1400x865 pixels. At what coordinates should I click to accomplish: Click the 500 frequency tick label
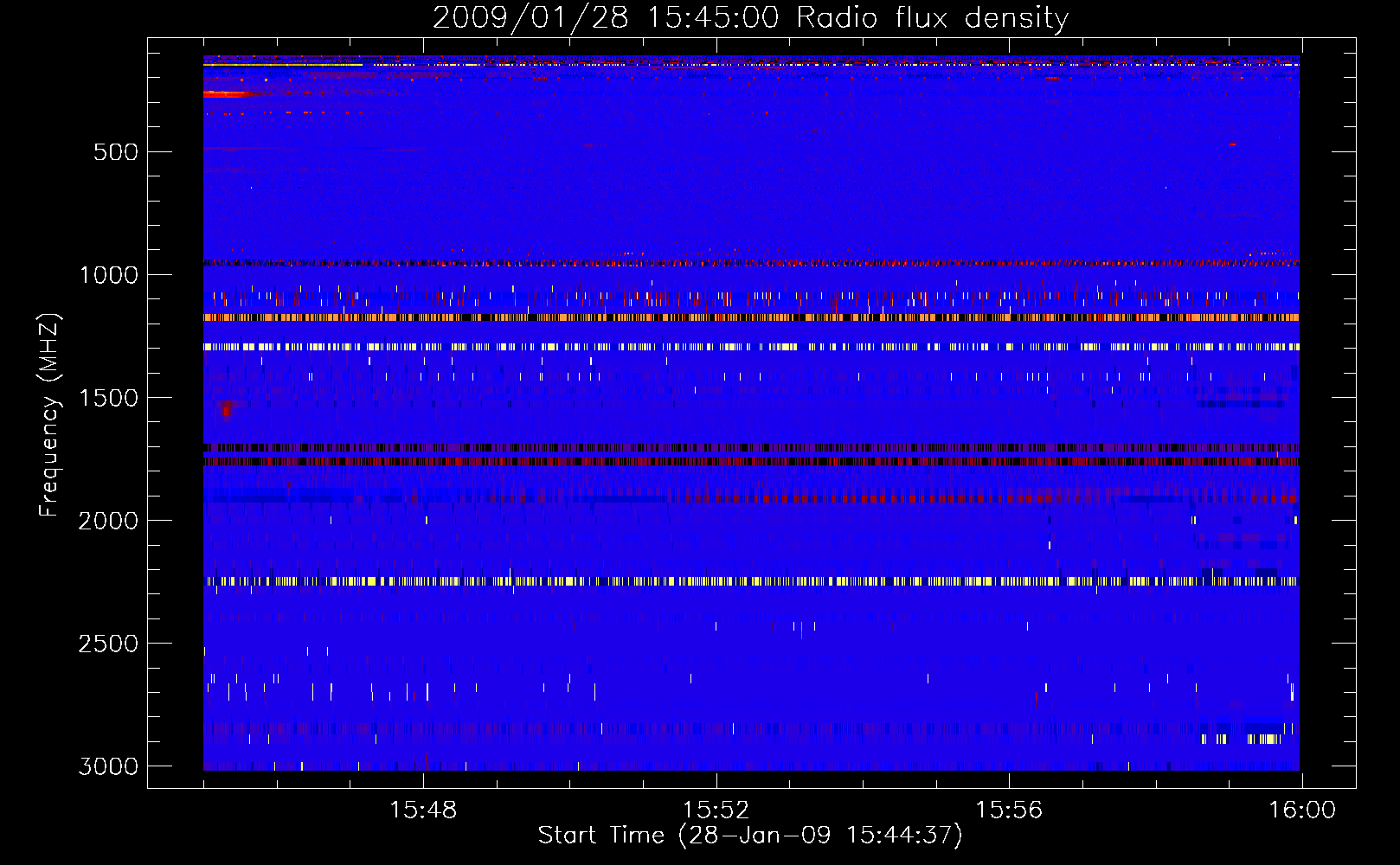point(115,152)
